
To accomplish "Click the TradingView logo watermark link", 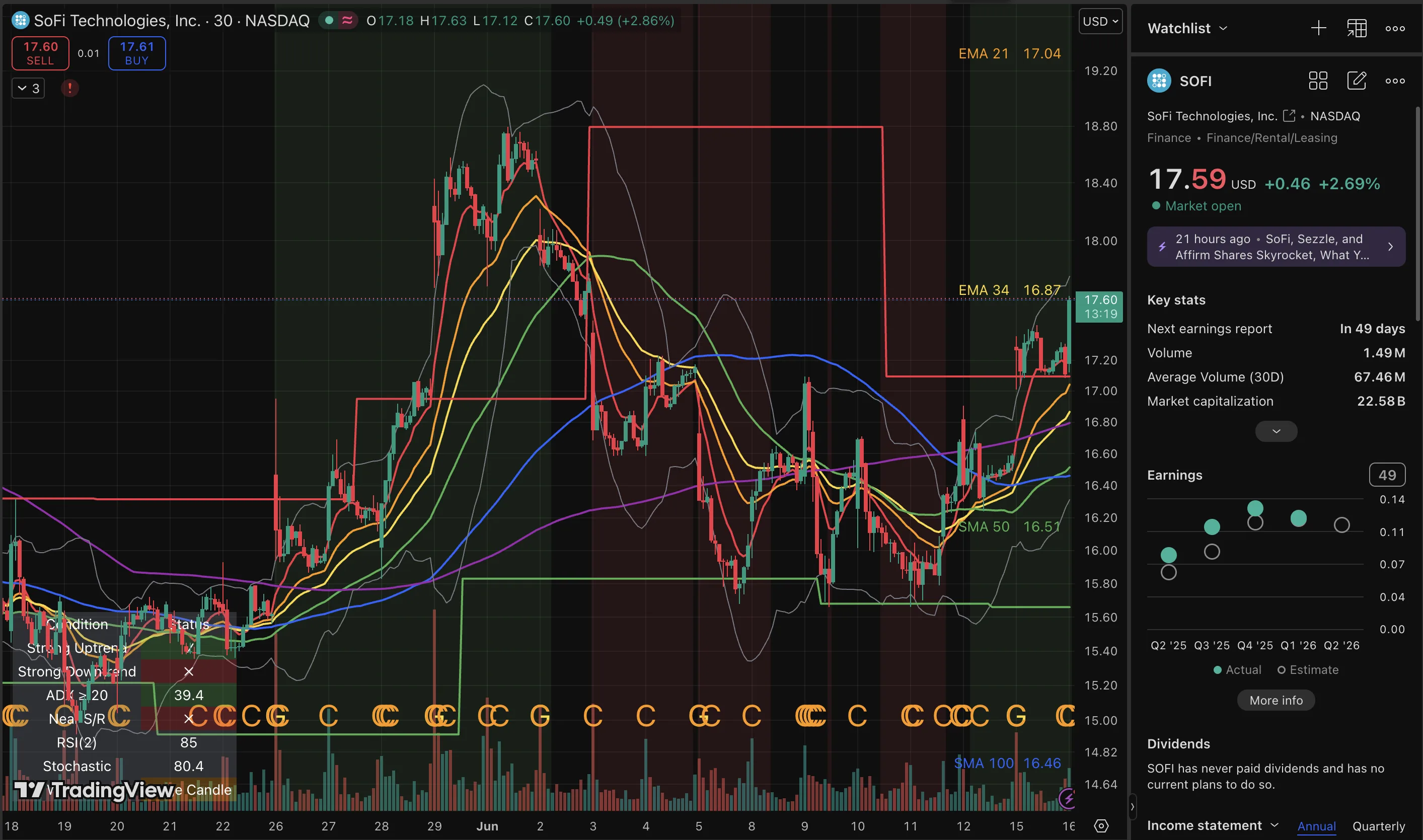I will click(94, 789).
